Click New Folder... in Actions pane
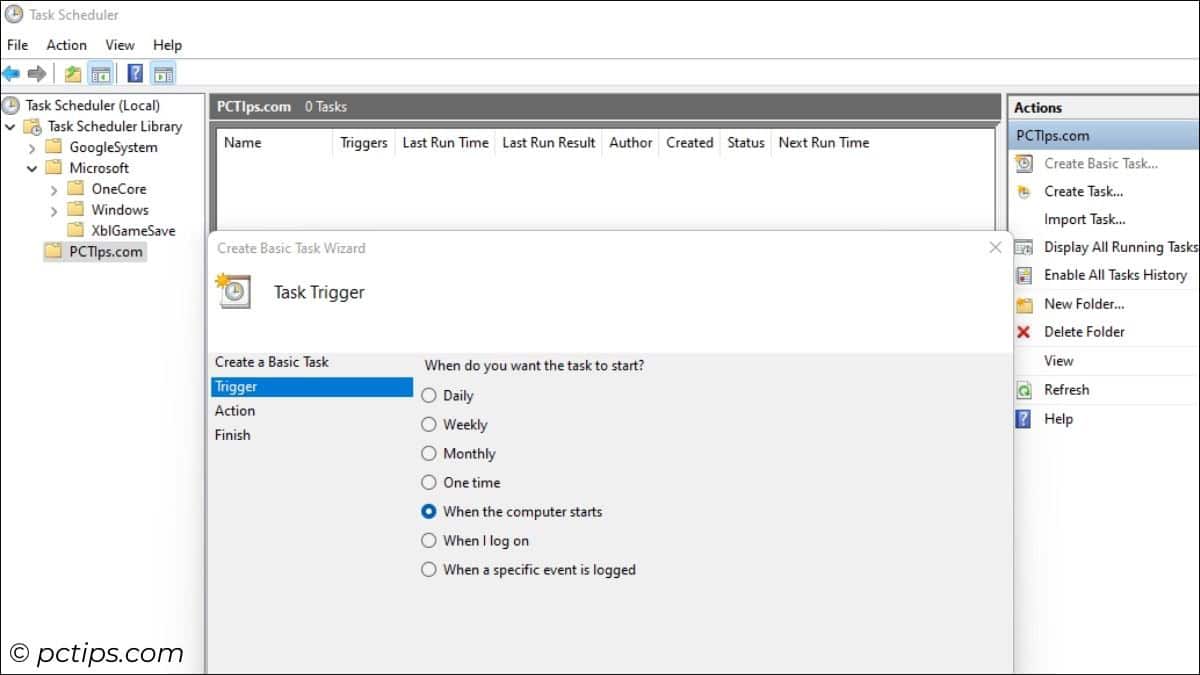 (x=1085, y=304)
